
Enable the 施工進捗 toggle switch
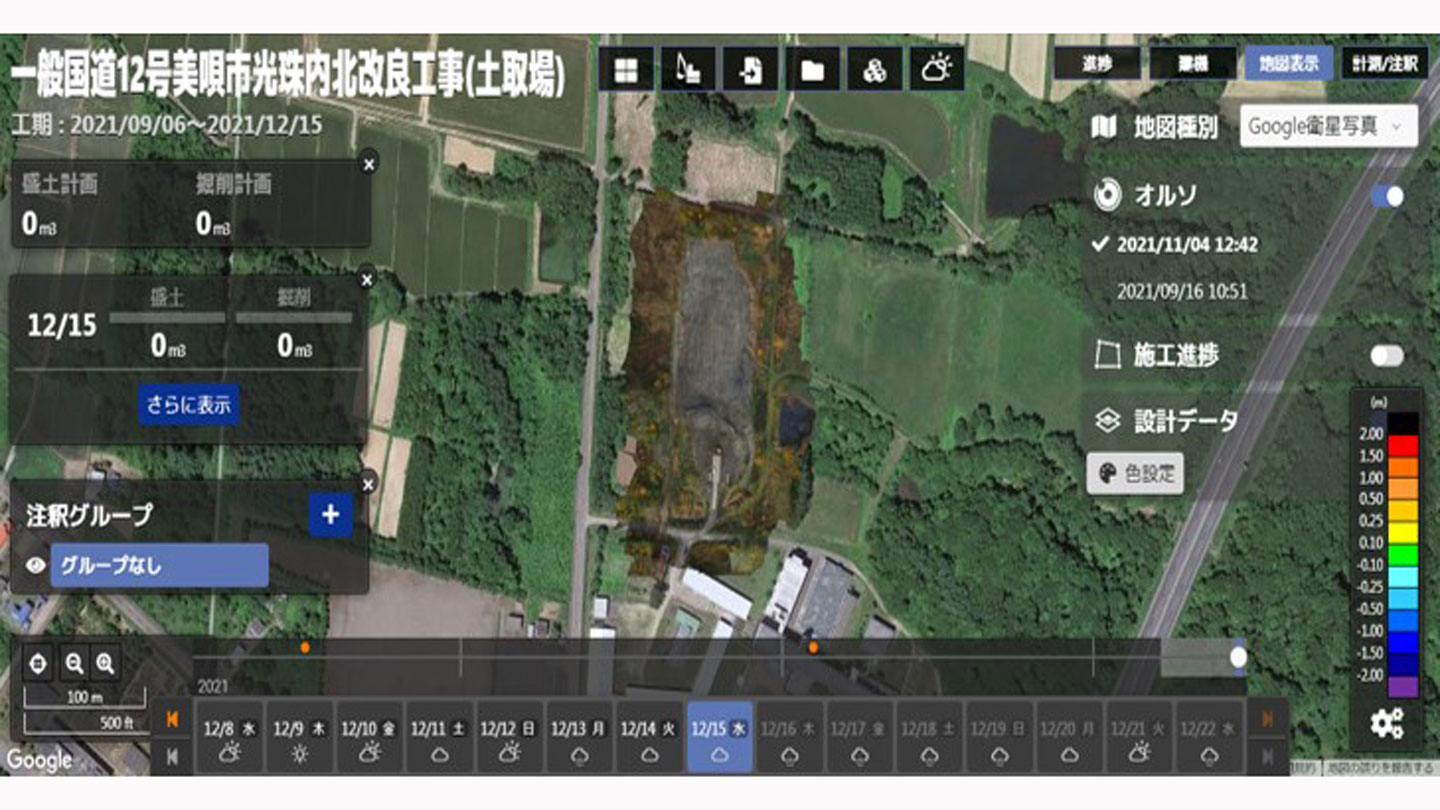1387,356
